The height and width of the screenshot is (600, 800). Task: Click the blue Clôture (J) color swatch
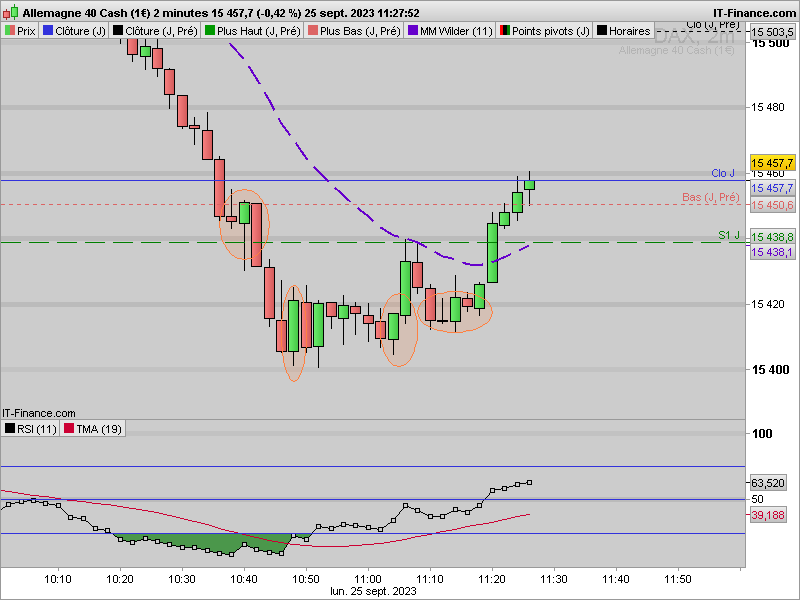coord(48,31)
